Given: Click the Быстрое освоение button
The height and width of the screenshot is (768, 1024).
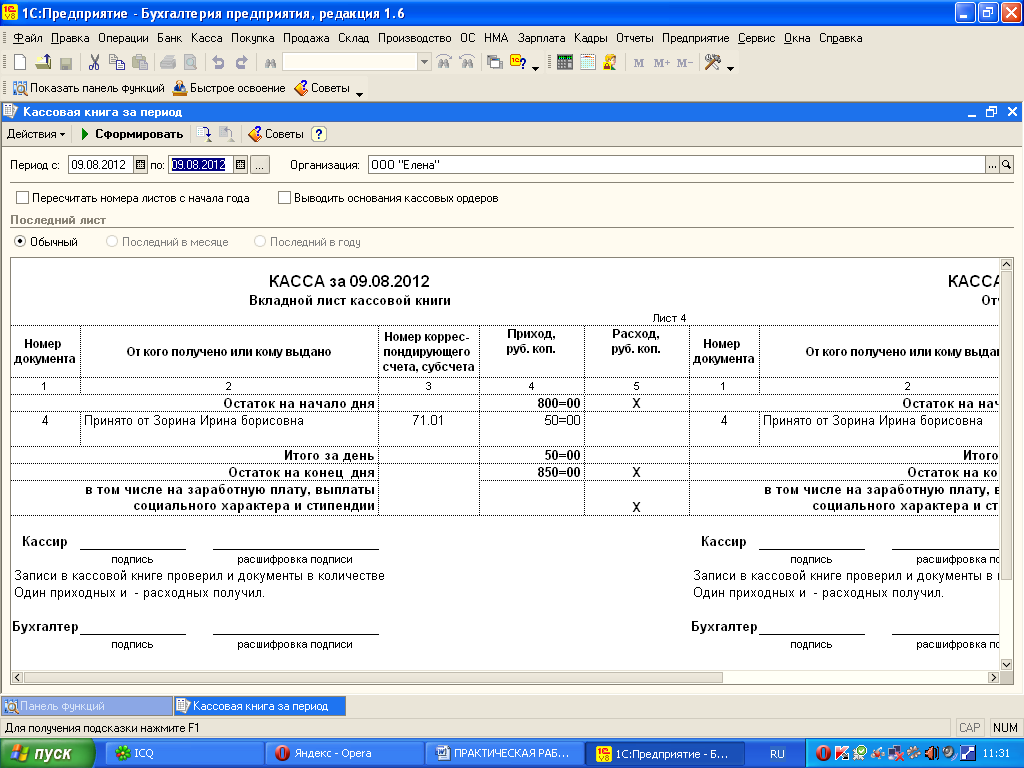Looking at the screenshot, I should coord(229,88).
